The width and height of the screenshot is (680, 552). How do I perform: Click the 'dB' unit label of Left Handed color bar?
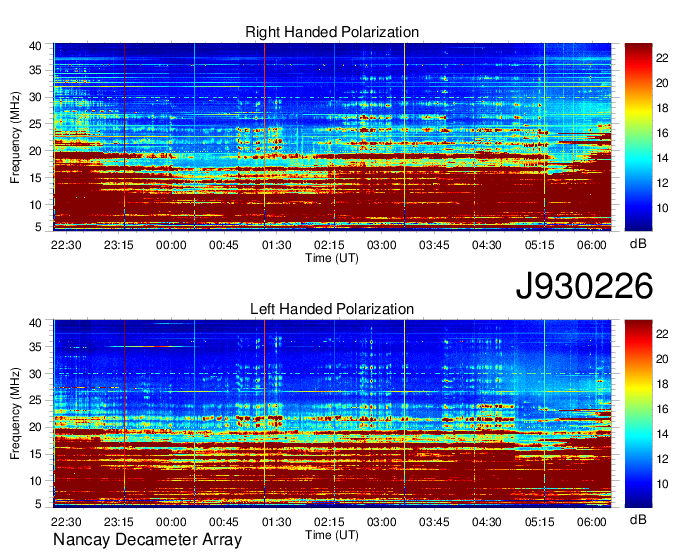point(638,519)
